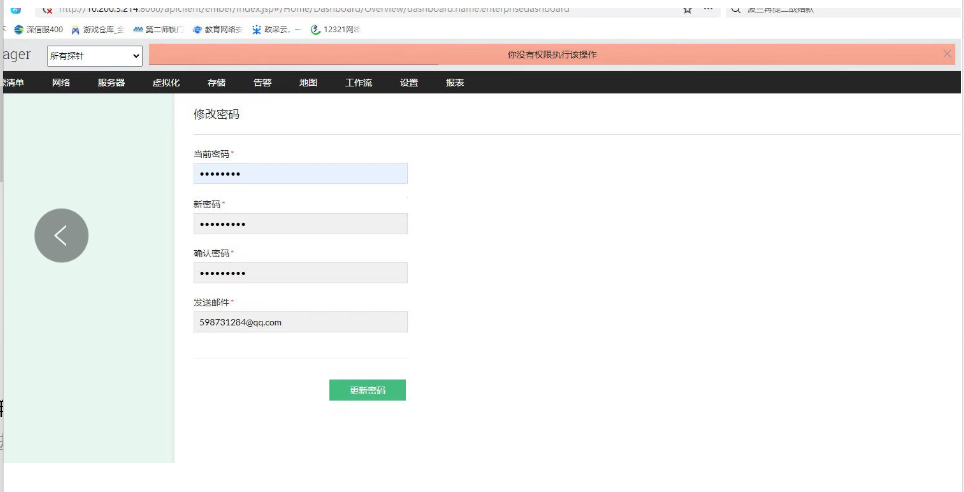The width and height of the screenshot is (964, 492).
Task: Click the 当前密码 password field
Action: [300, 174]
